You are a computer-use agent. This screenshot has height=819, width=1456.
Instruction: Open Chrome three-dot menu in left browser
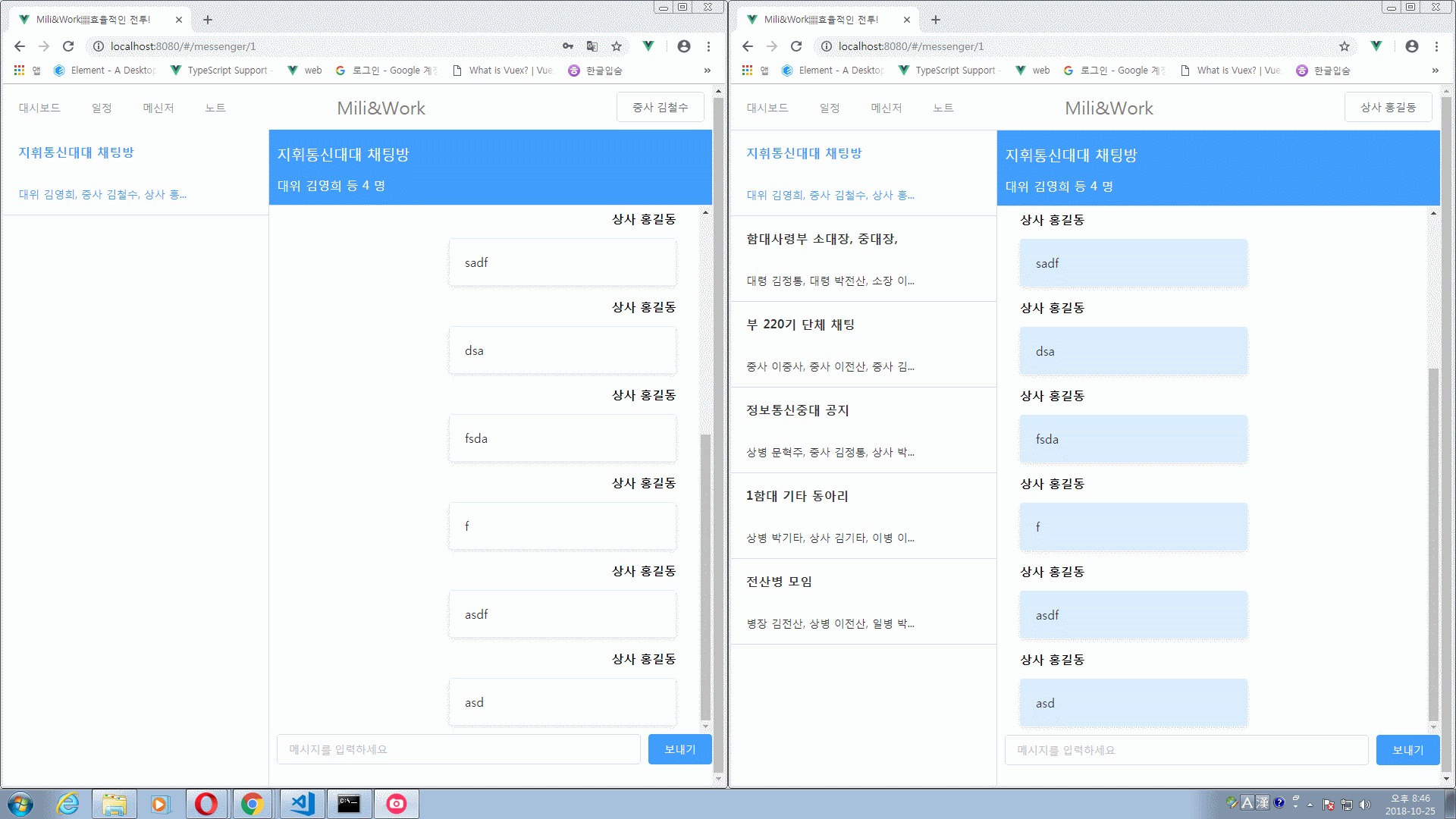click(x=708, y=46)
